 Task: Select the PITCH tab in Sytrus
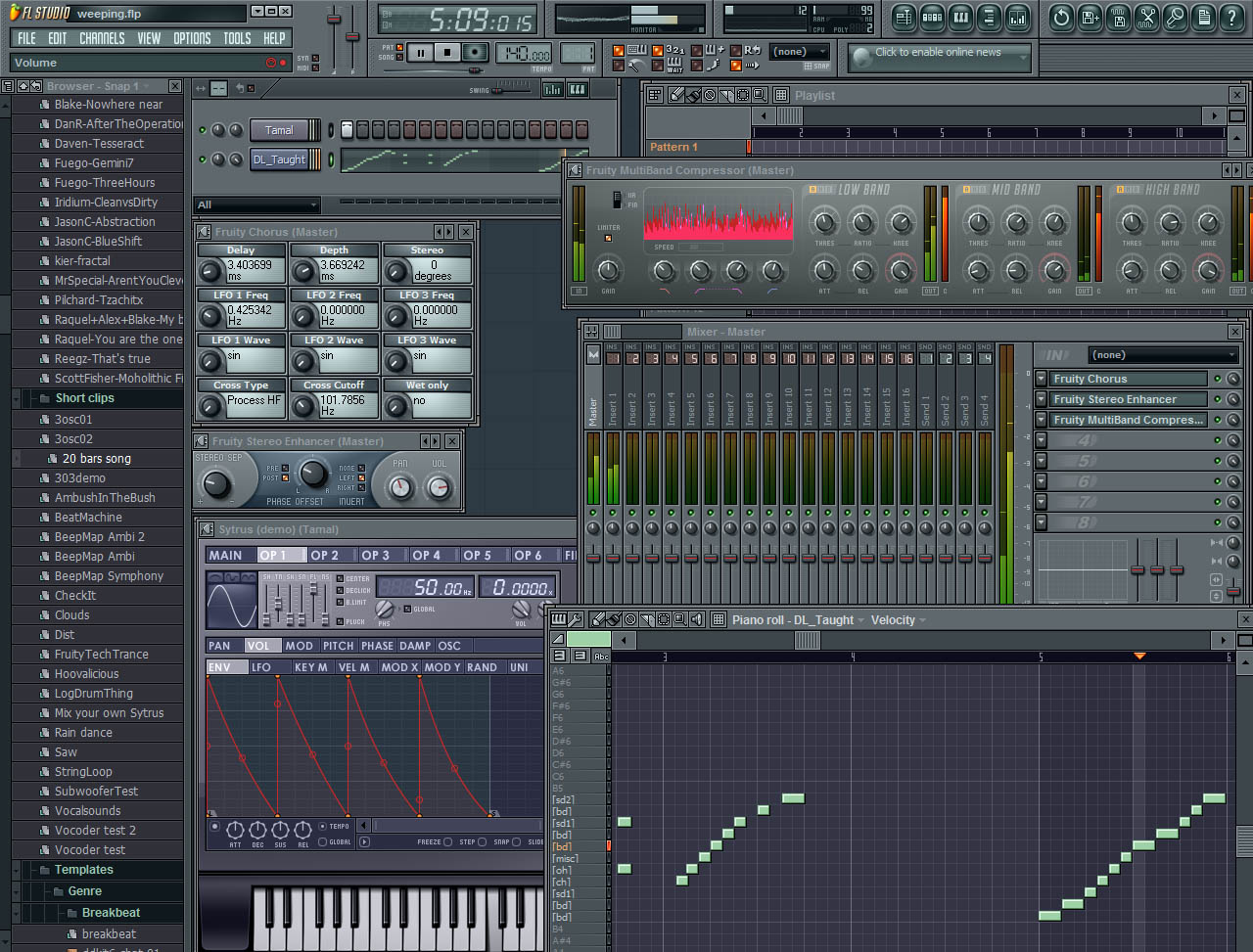338,646
